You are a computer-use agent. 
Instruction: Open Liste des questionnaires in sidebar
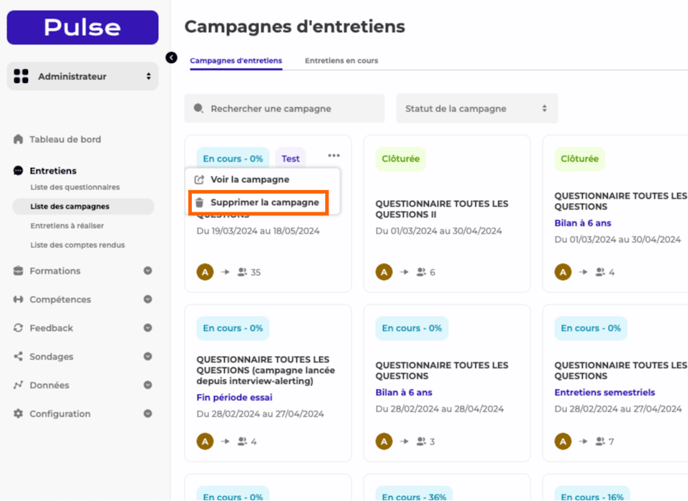point(75,187)
